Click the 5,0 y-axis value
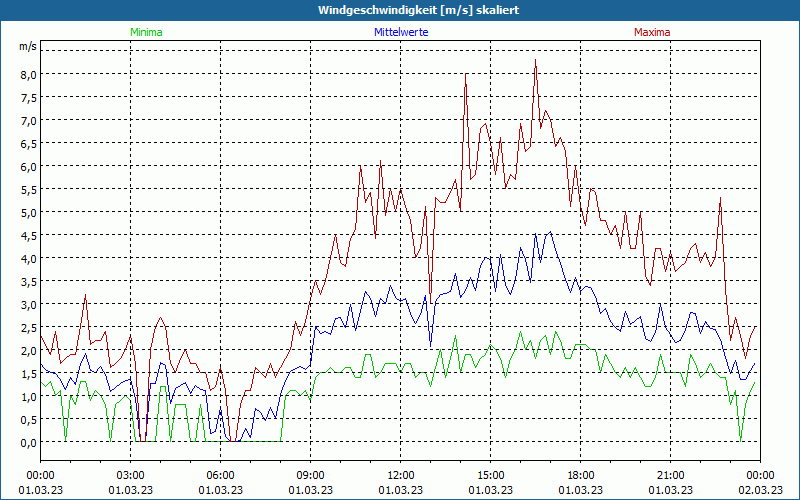The height and width of the screenshot is (500, 800). (29, 212)
